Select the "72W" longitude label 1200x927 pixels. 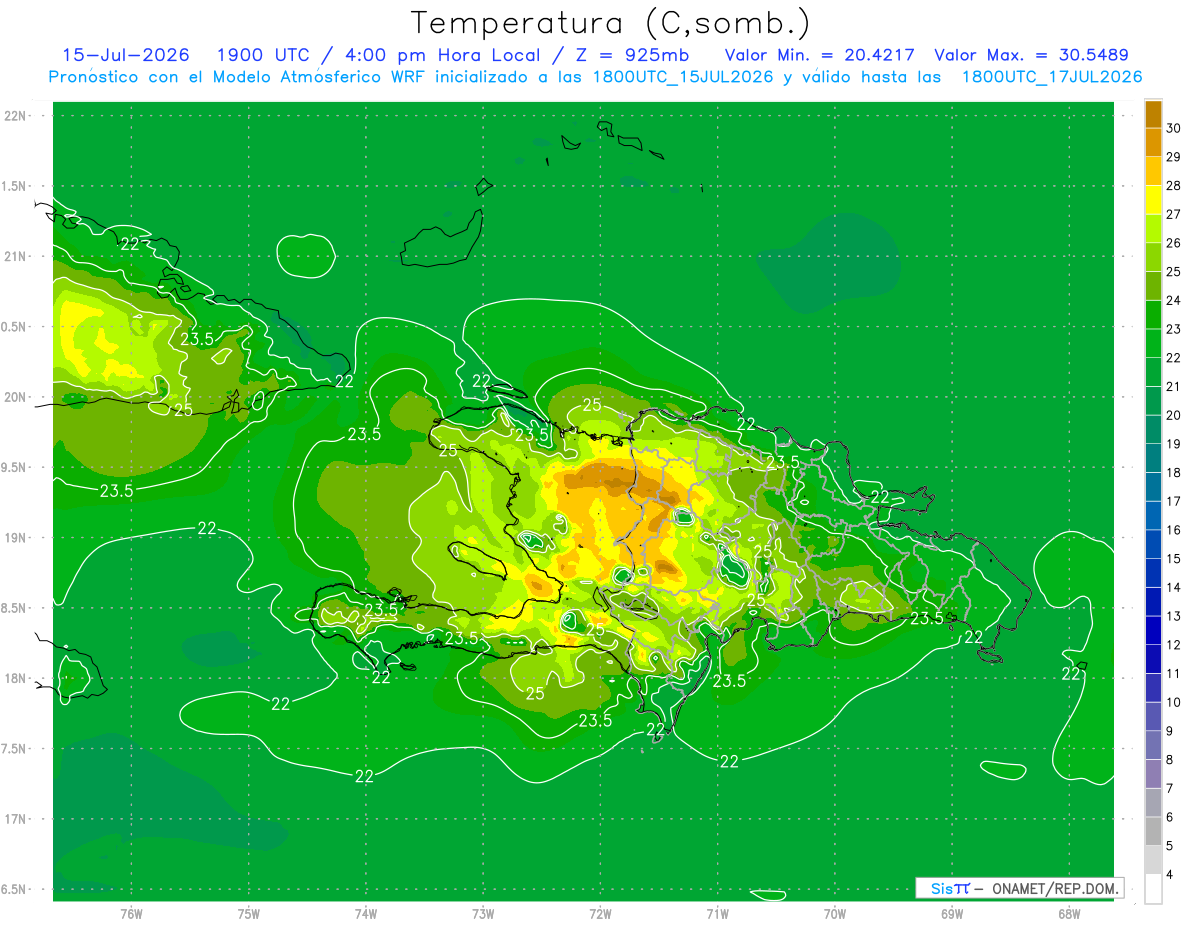[x=600, y=913]
